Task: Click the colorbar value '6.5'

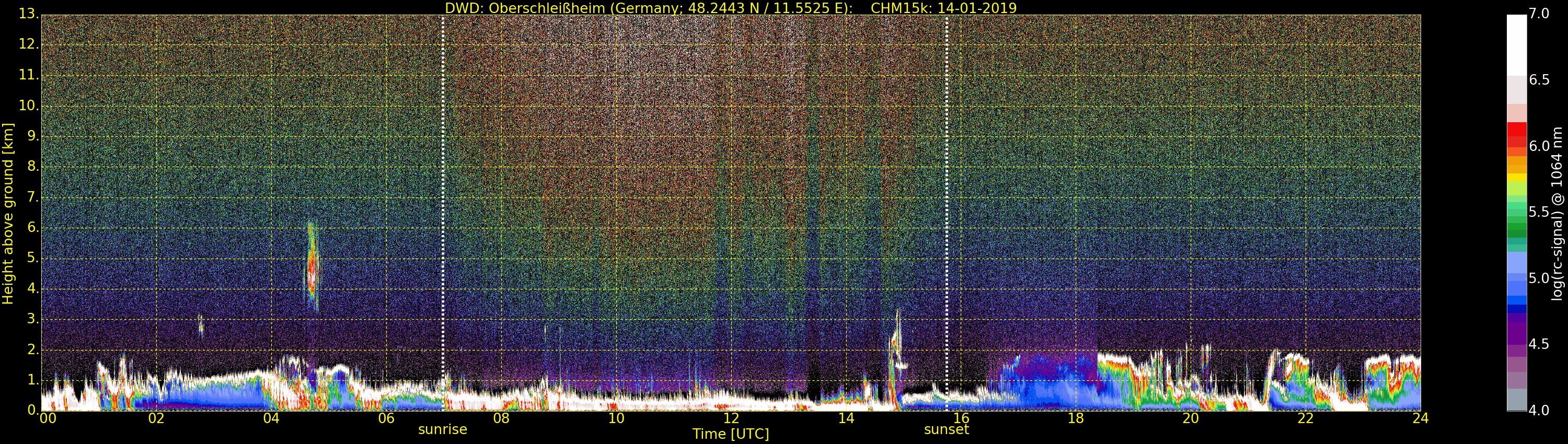Action: tap(1539, 80)
